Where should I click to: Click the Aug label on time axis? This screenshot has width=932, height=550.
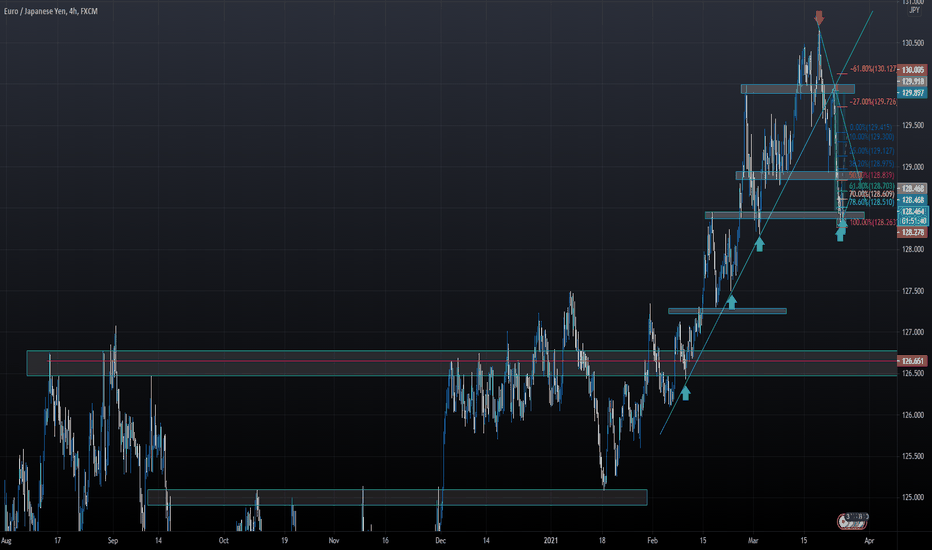point(7,540)
